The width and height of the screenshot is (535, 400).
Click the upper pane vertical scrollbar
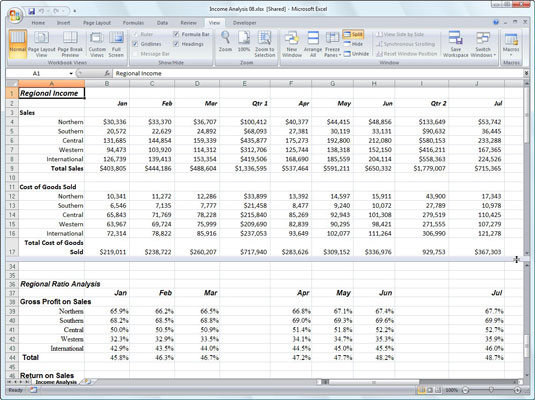[526, 114]
